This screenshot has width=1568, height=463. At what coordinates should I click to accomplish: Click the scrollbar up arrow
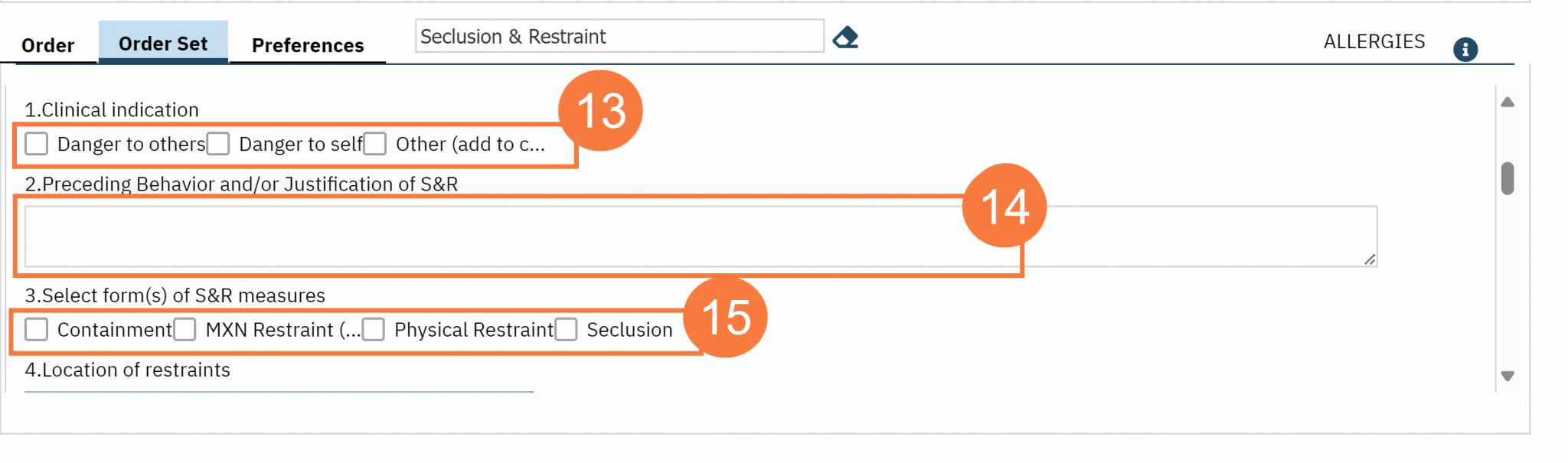point(1507,100)
